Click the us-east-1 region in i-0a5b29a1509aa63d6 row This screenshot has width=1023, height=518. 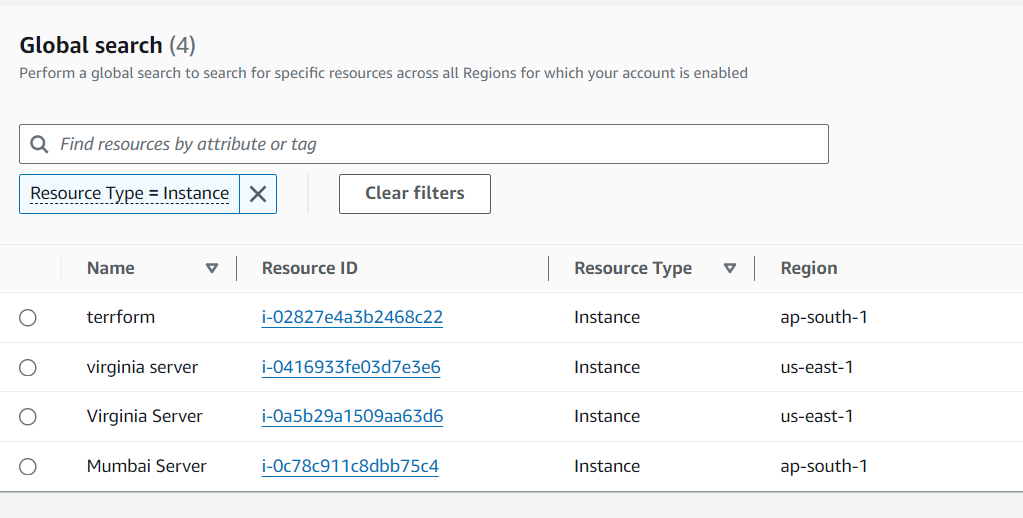pyautogui.click(x=817, y=416)
